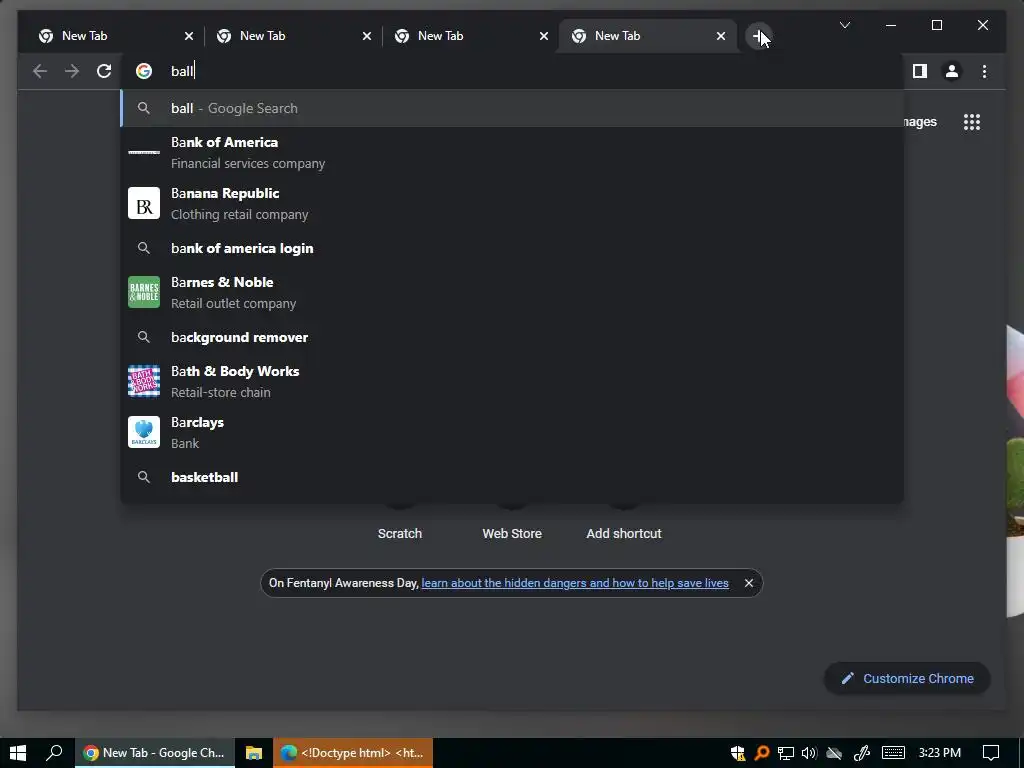Open the pen workspace tray icon
Viewport: 1024px width, 768px height.
click(x=861, y=753)
